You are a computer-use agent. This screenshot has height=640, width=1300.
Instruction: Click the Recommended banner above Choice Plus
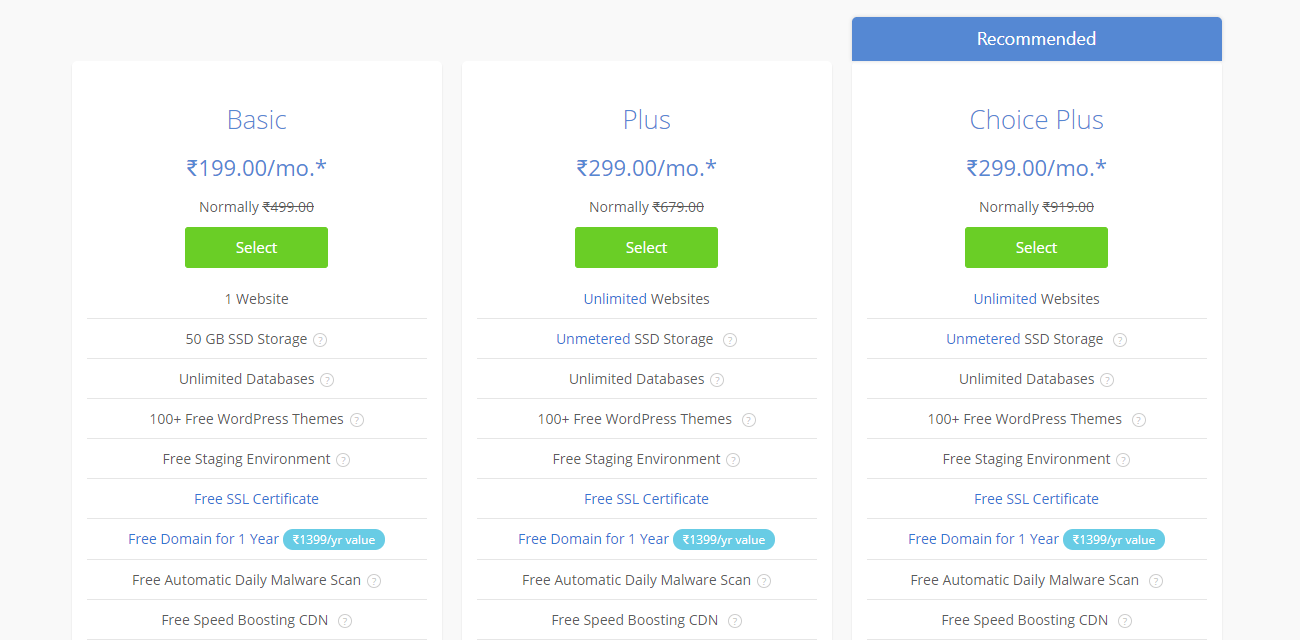click(x=1037, y=39)
